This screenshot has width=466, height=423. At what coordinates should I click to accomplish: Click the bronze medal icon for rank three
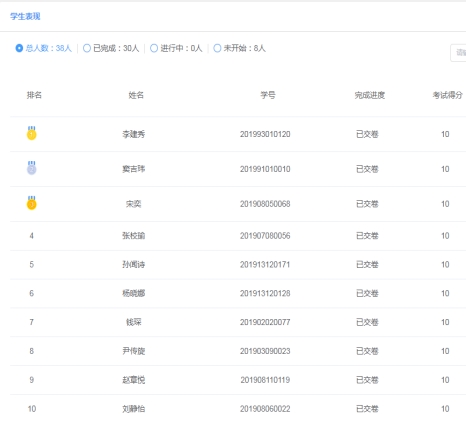click(32, 203)
